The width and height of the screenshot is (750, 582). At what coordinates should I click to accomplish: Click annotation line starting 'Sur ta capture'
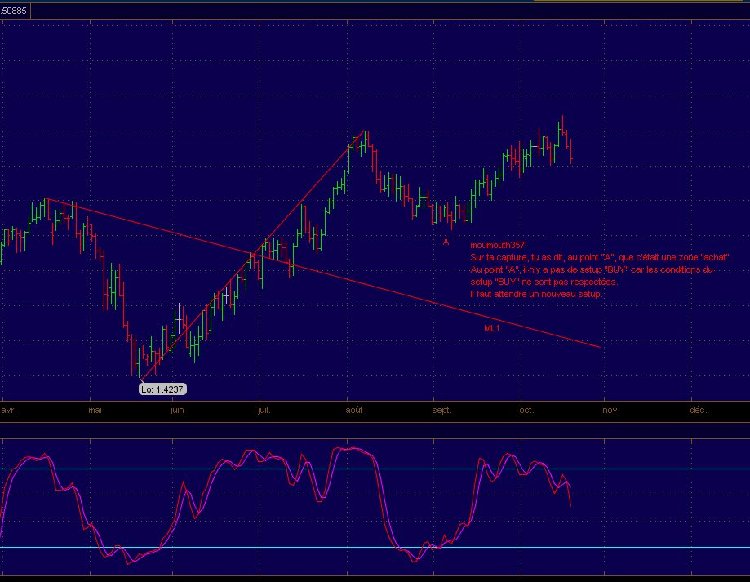(x=600, y=257)
